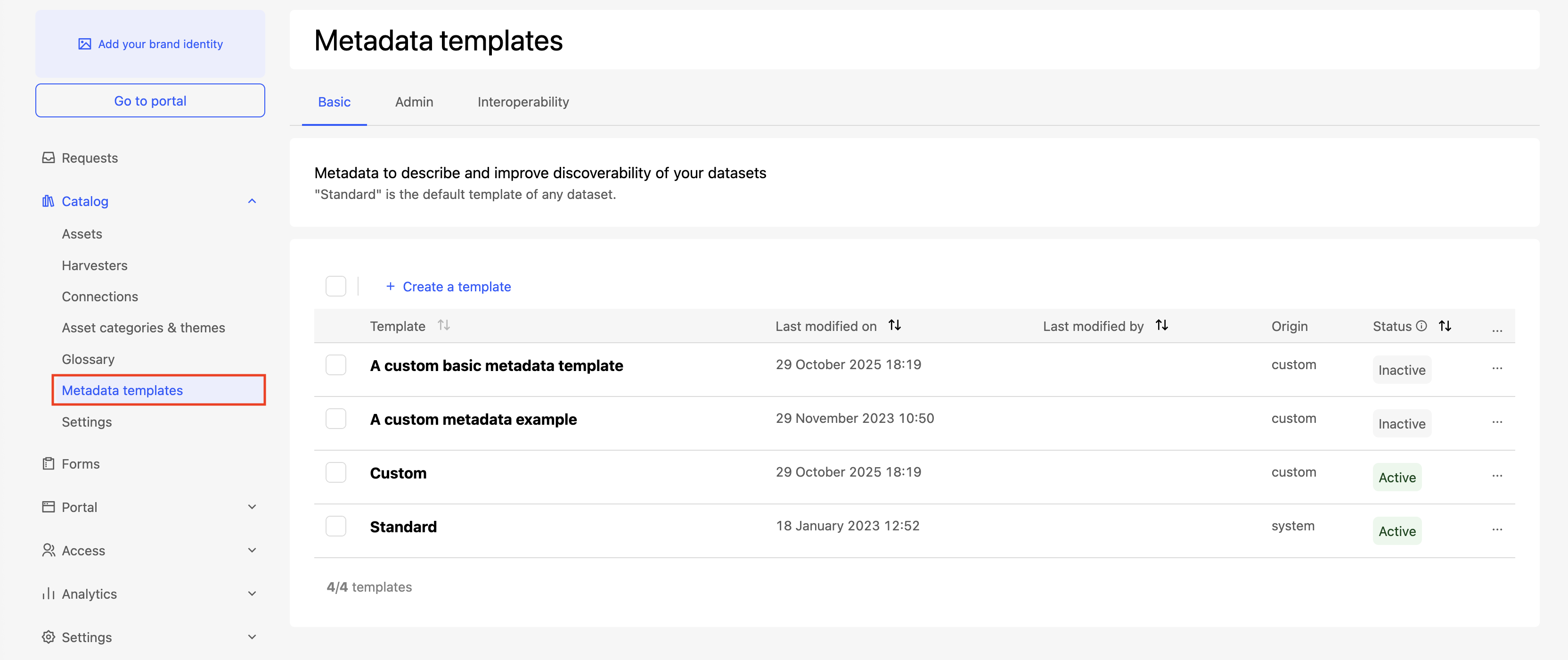Screen dimensions: 1568x660
Task: Switch to the Admin tab
Action: (414, 102)
